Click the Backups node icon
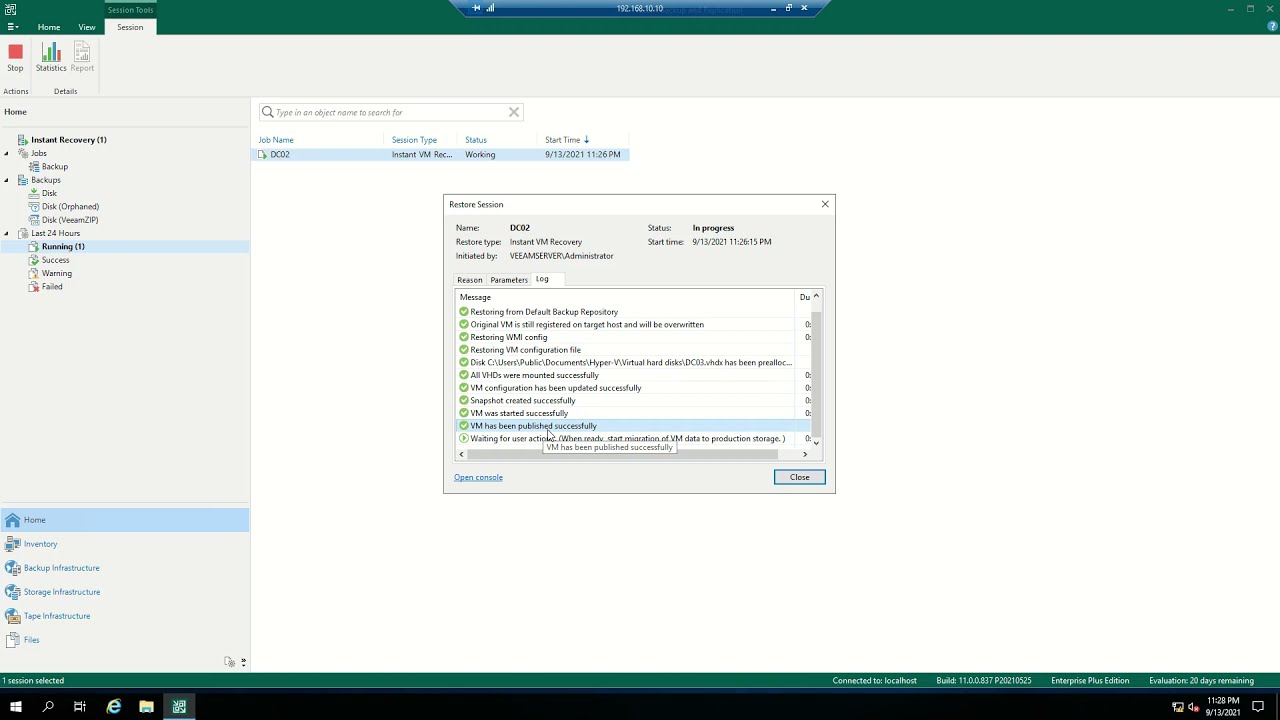Image resolution: width=1280 pixels, height=720 pixels. click(x=22, y=180)
